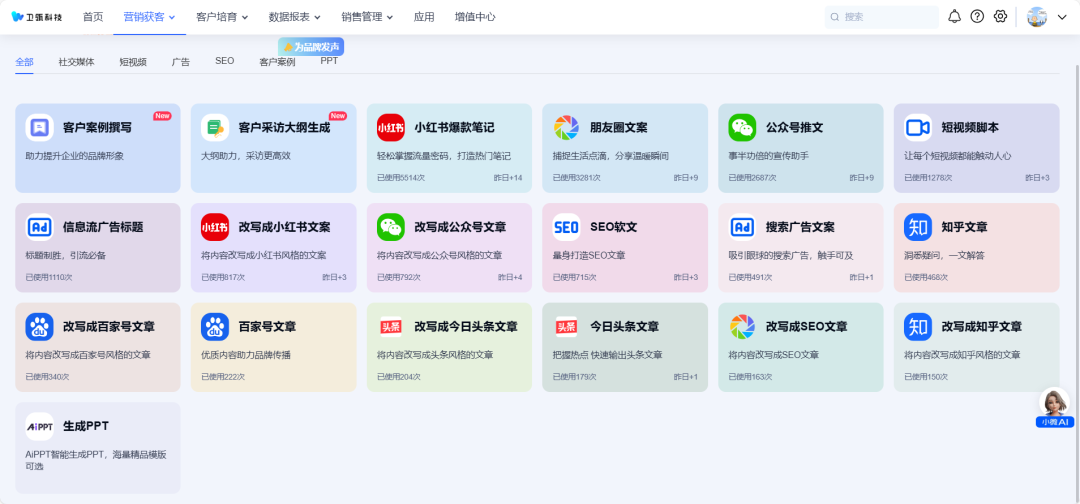Click the search input field
The height and width of the screenshot is (504, 1080).
pyautogui.click(x=885, y=17)
